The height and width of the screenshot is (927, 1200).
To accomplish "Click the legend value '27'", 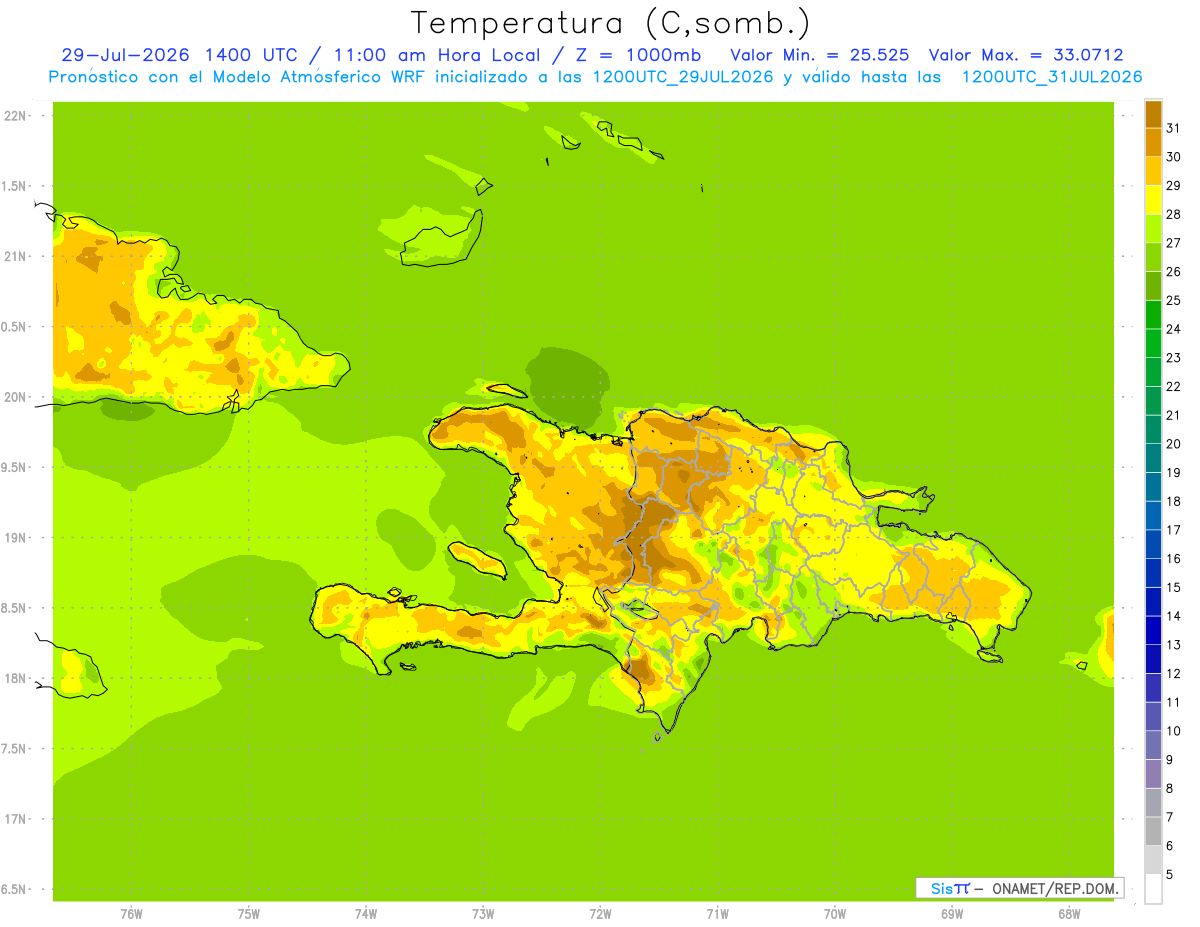I will [x=1173, y=243].
